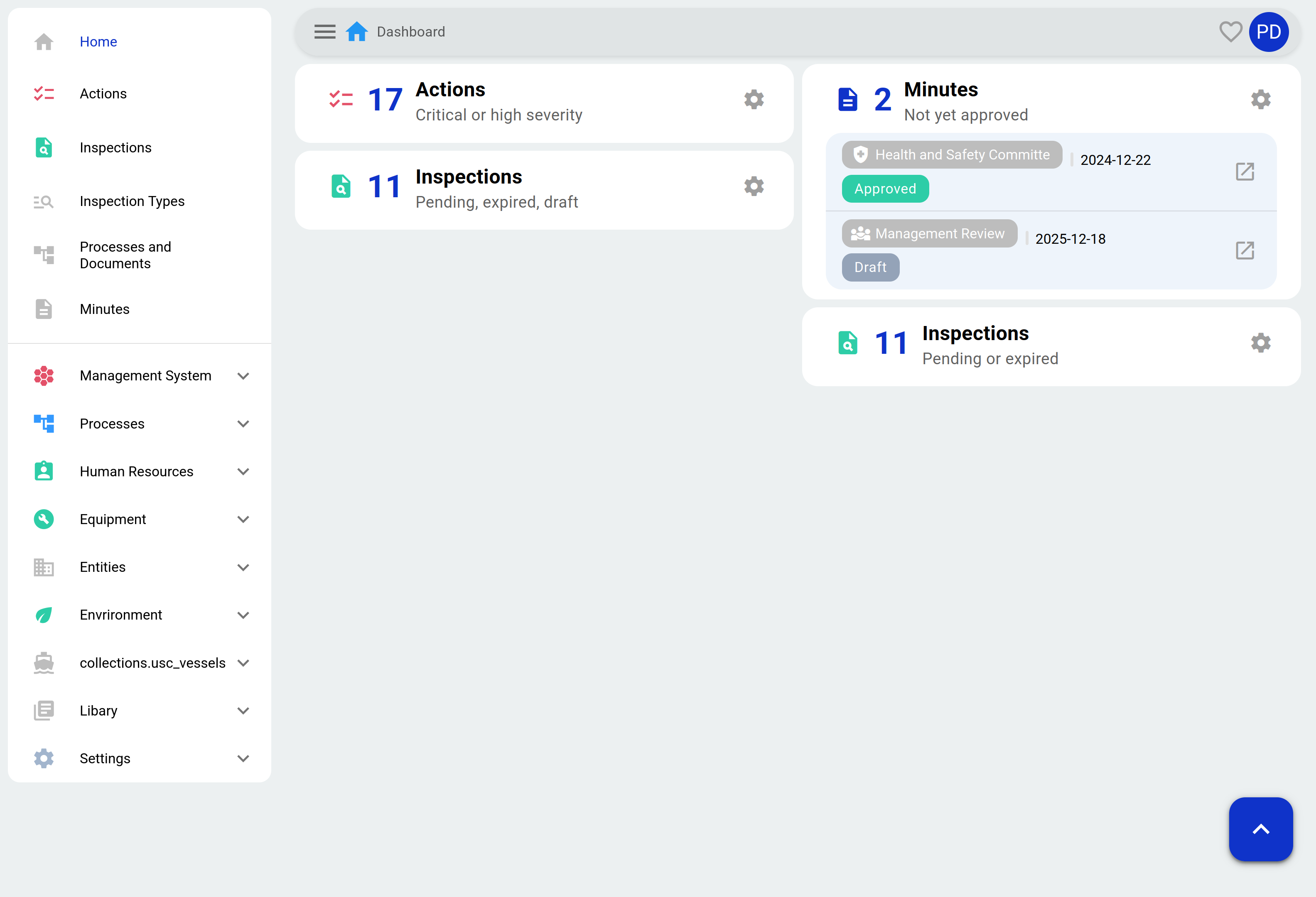Viewport: 1316px width, 897px height.
Task: Open Processes and Documents sidebar item
Action: [x=125, y=255]
